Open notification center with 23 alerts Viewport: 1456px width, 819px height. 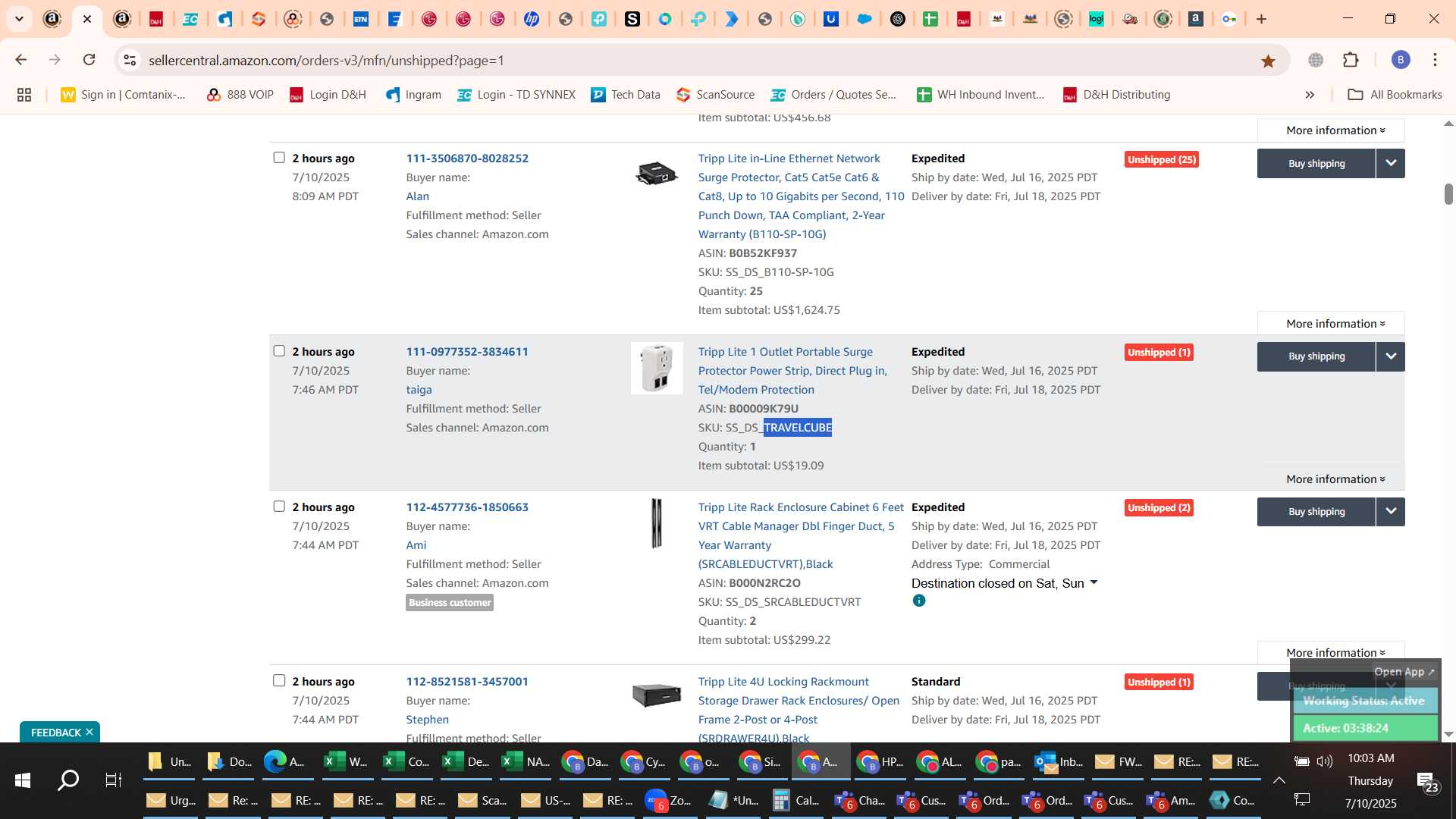click(1427, 781)
